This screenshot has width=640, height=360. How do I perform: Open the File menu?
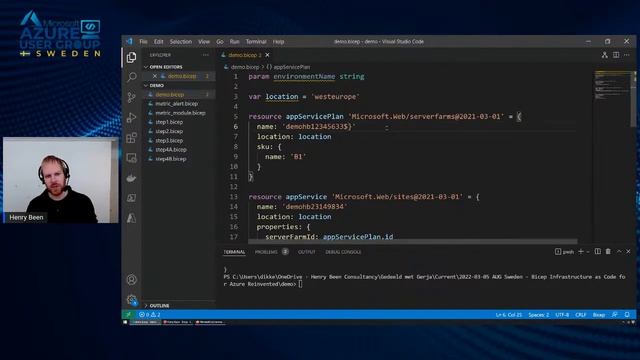[143, 42]
